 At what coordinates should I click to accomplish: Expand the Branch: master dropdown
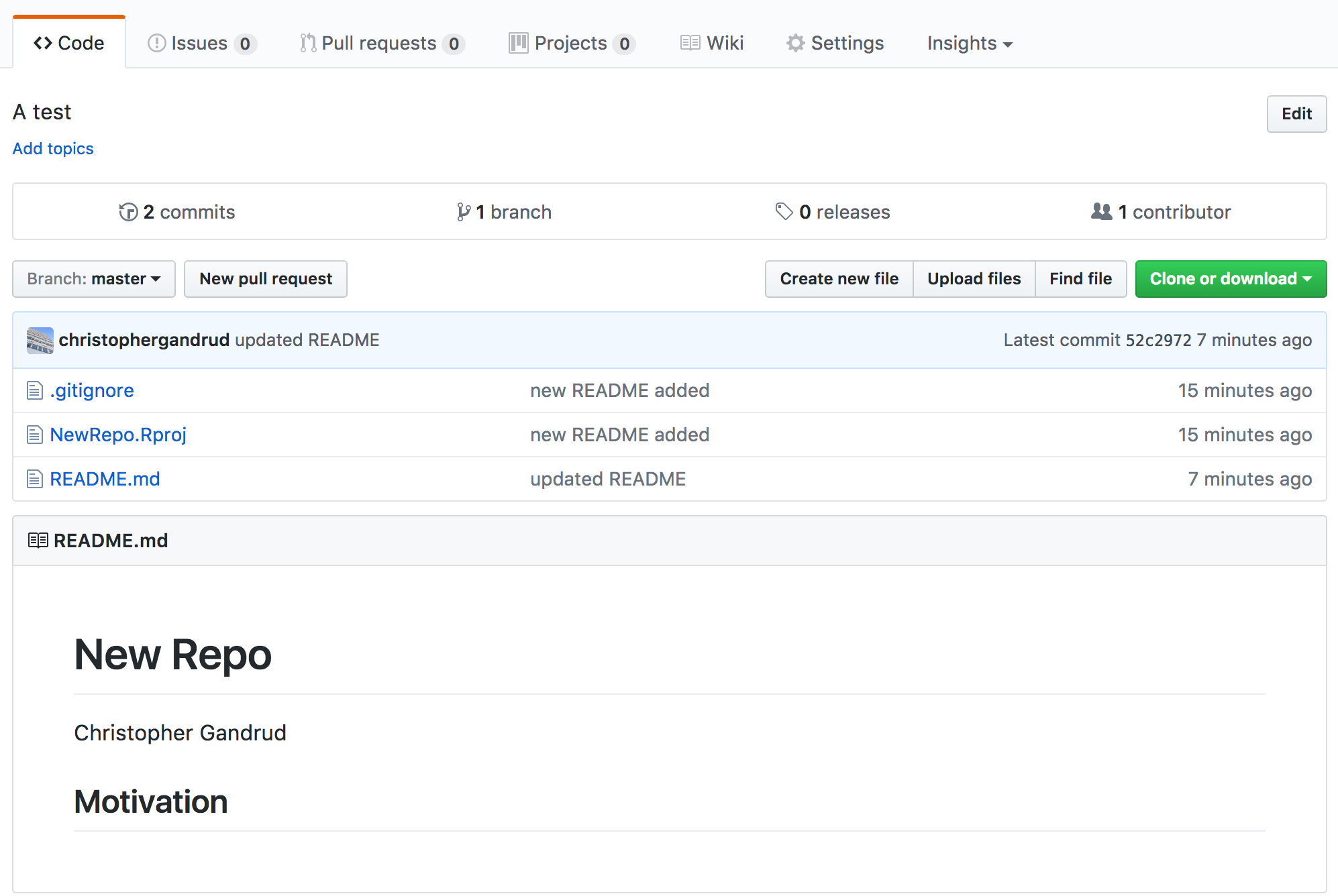[x=94, y=279]
